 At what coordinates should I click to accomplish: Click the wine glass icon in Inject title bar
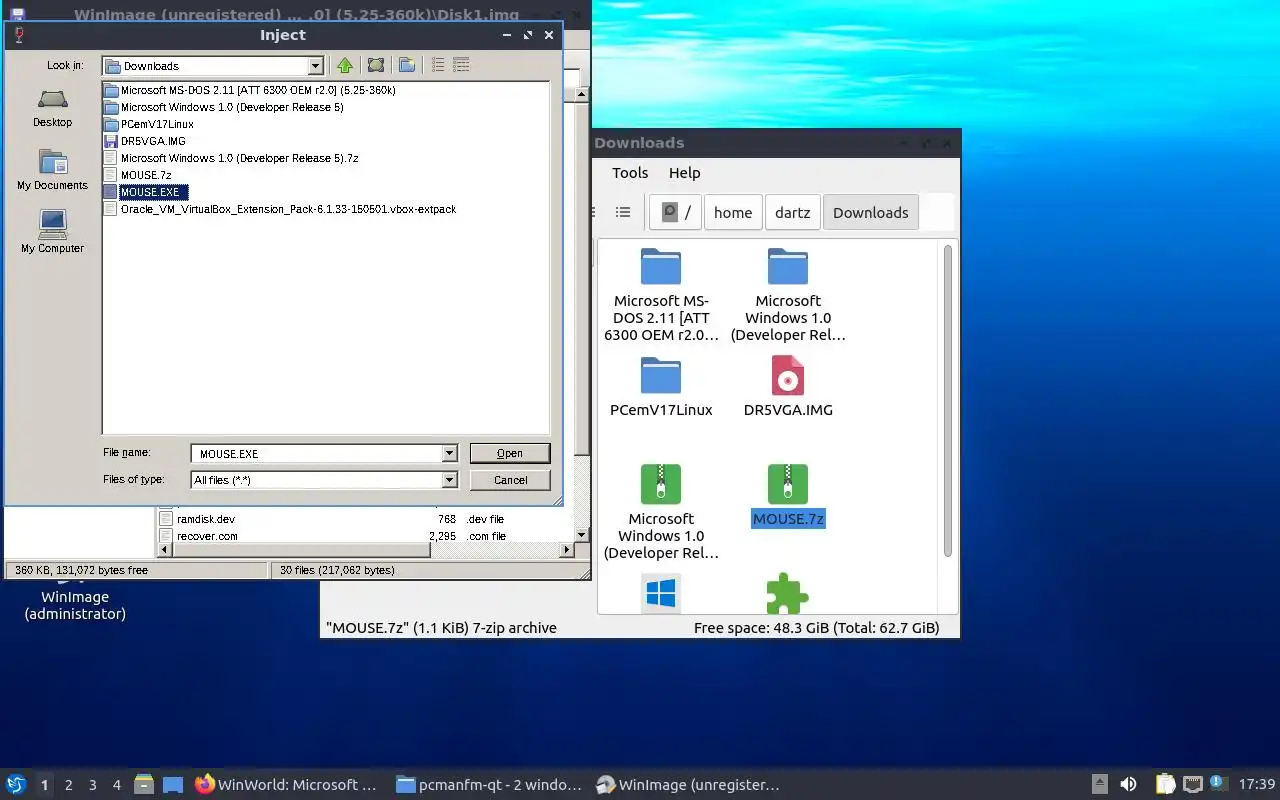[x=17, y=35]
